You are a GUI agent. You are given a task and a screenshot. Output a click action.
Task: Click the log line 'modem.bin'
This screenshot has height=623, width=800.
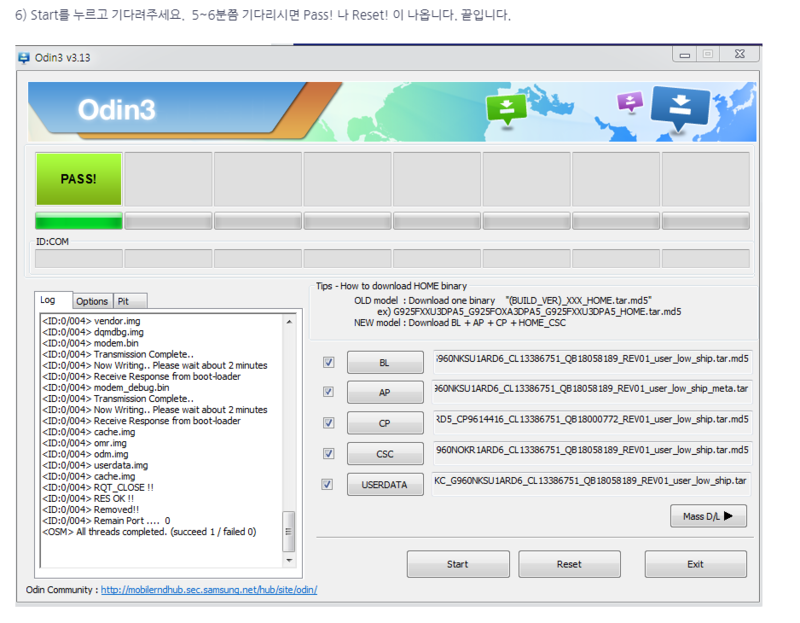click(90, 343)
